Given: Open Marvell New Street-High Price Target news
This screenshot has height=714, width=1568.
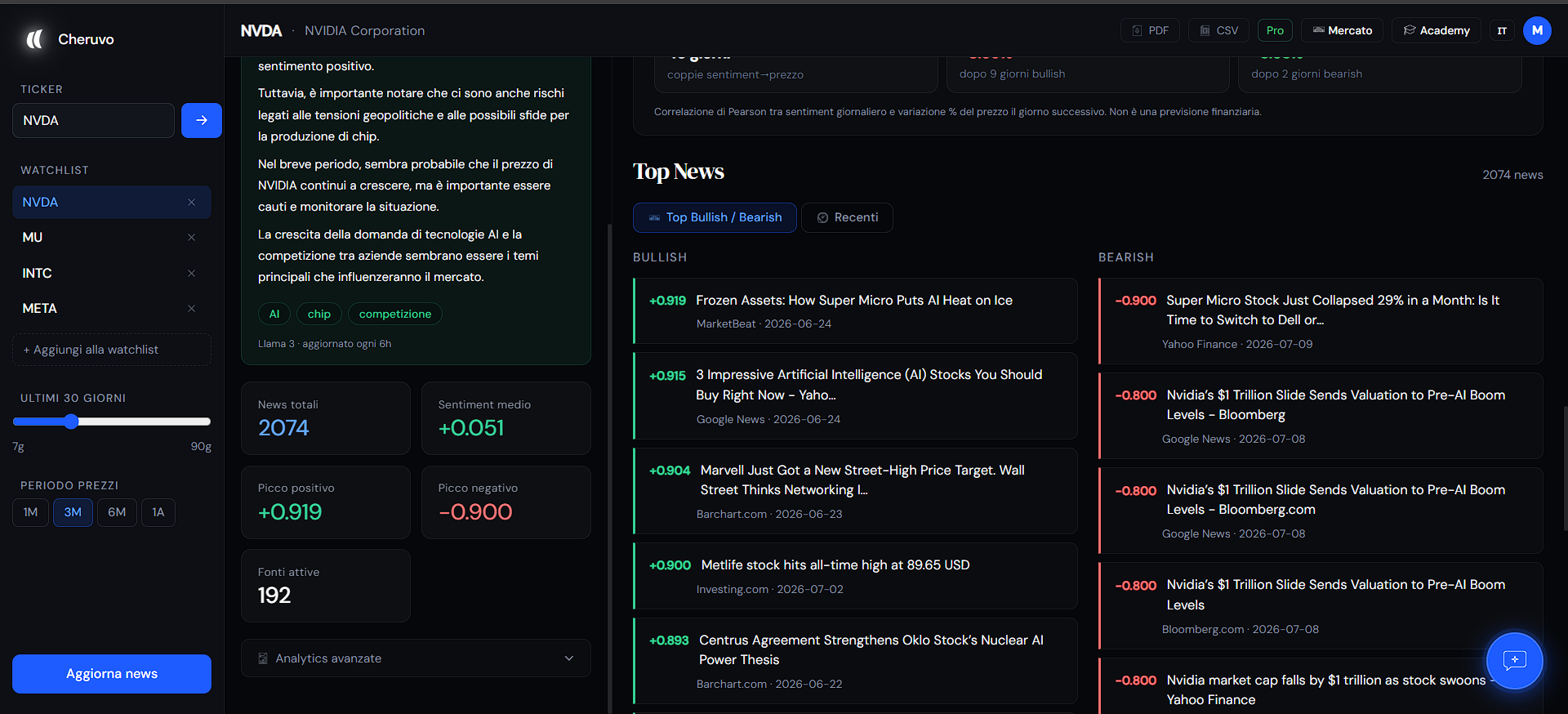Looking at the screenshot, I should 855,491.
